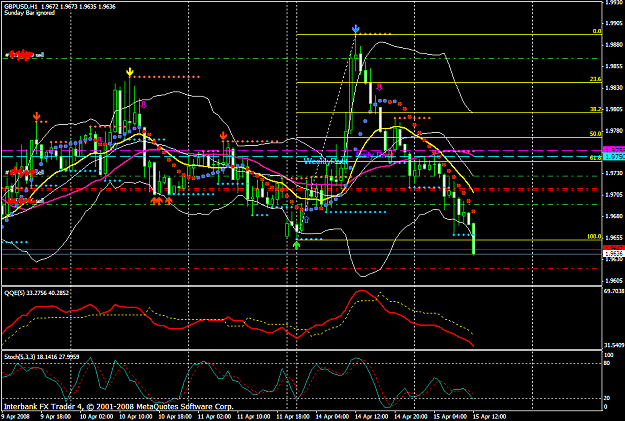The image size is (625, 421).
Task: Click the yellow down arrow signal marker
Action: point(130,72)
